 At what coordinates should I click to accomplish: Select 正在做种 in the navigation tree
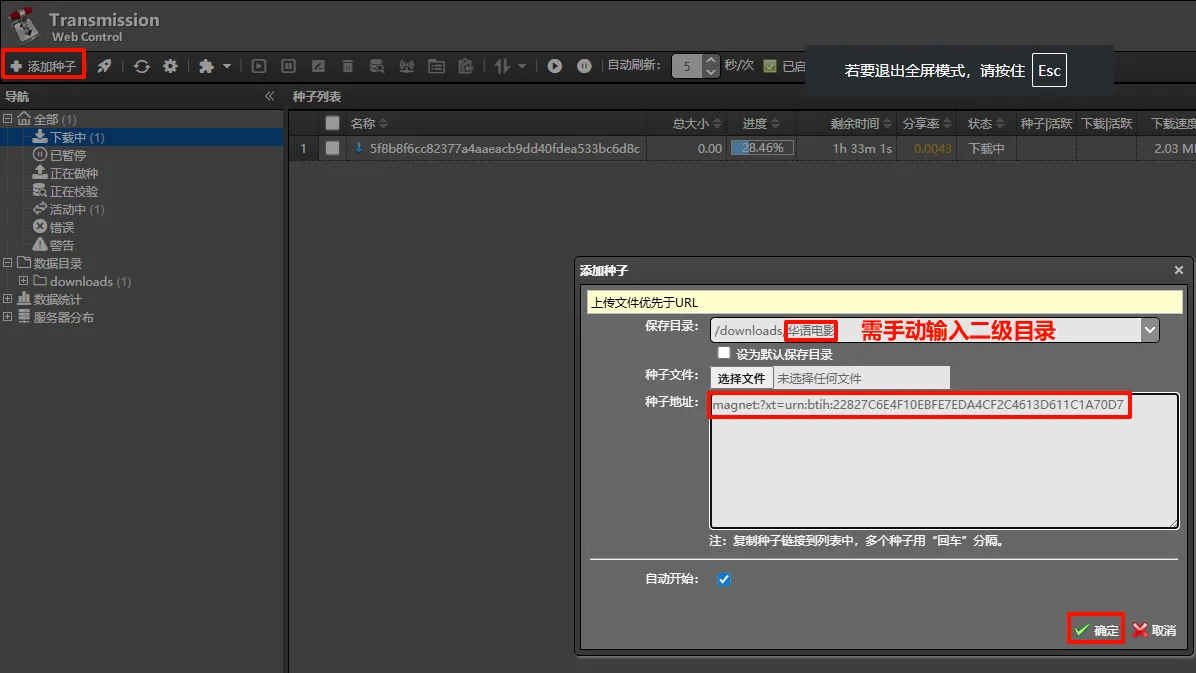[x=74, y=173]
